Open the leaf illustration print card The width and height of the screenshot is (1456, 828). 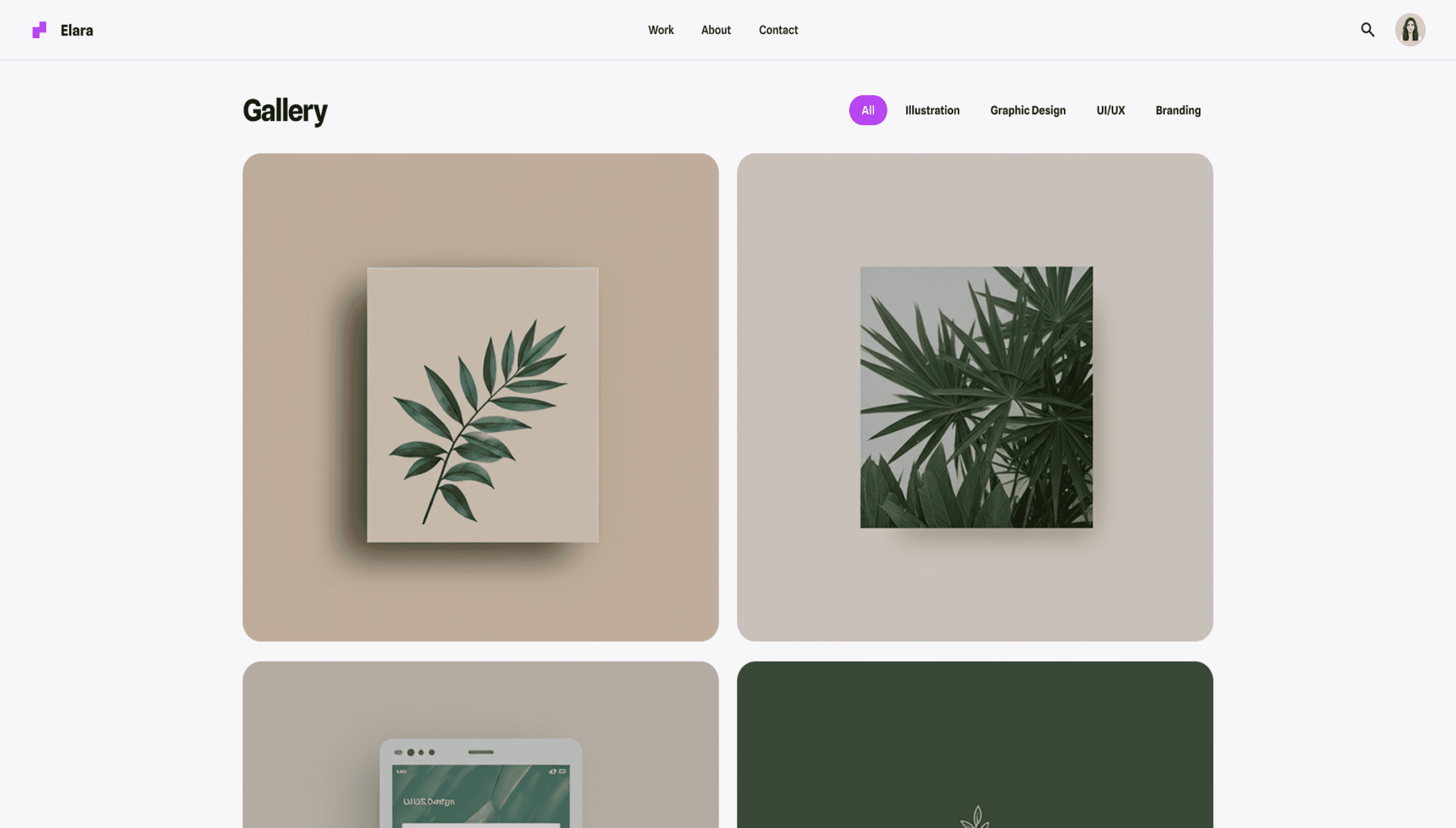480,397
